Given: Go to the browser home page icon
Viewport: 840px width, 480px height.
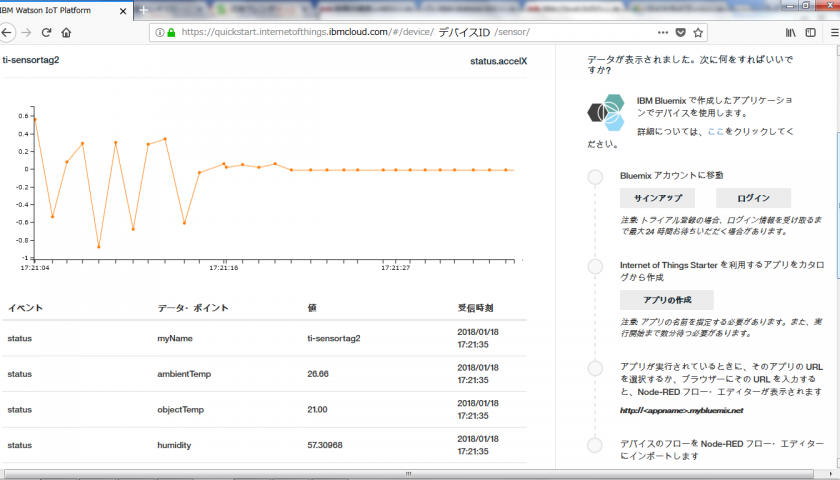Looking at the screenshot, I should pyautogui.click(x=66, y=32).
